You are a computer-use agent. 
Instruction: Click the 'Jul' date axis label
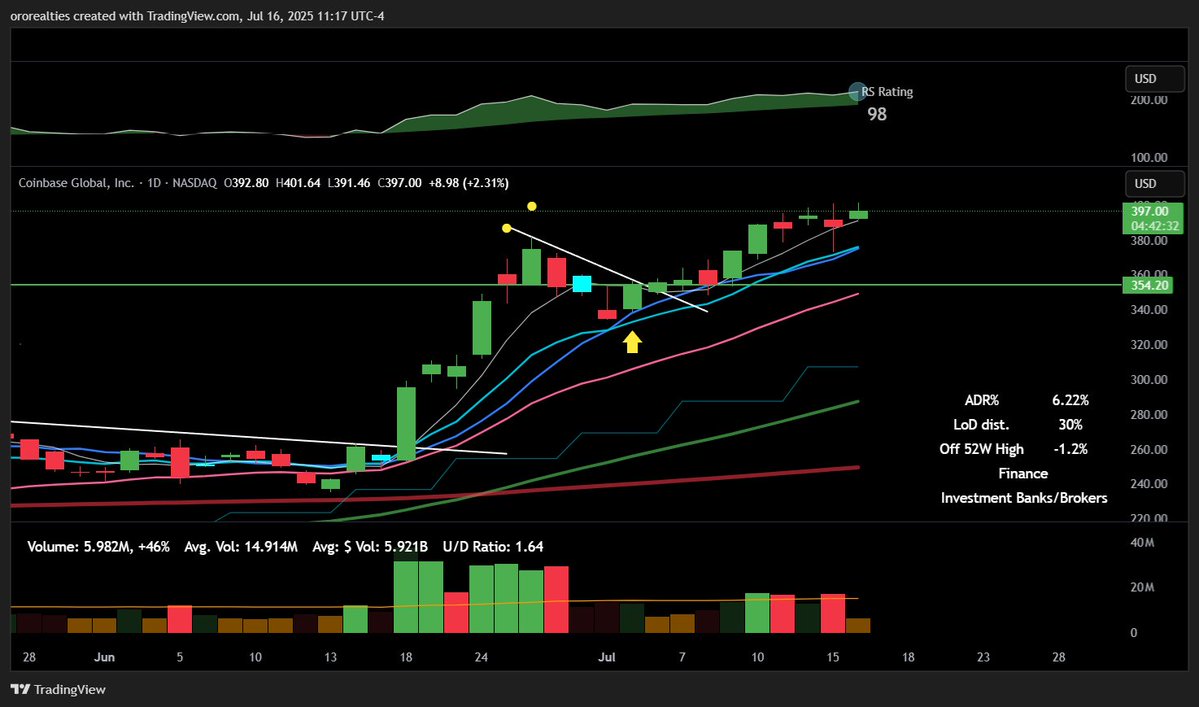pos(606,657)
